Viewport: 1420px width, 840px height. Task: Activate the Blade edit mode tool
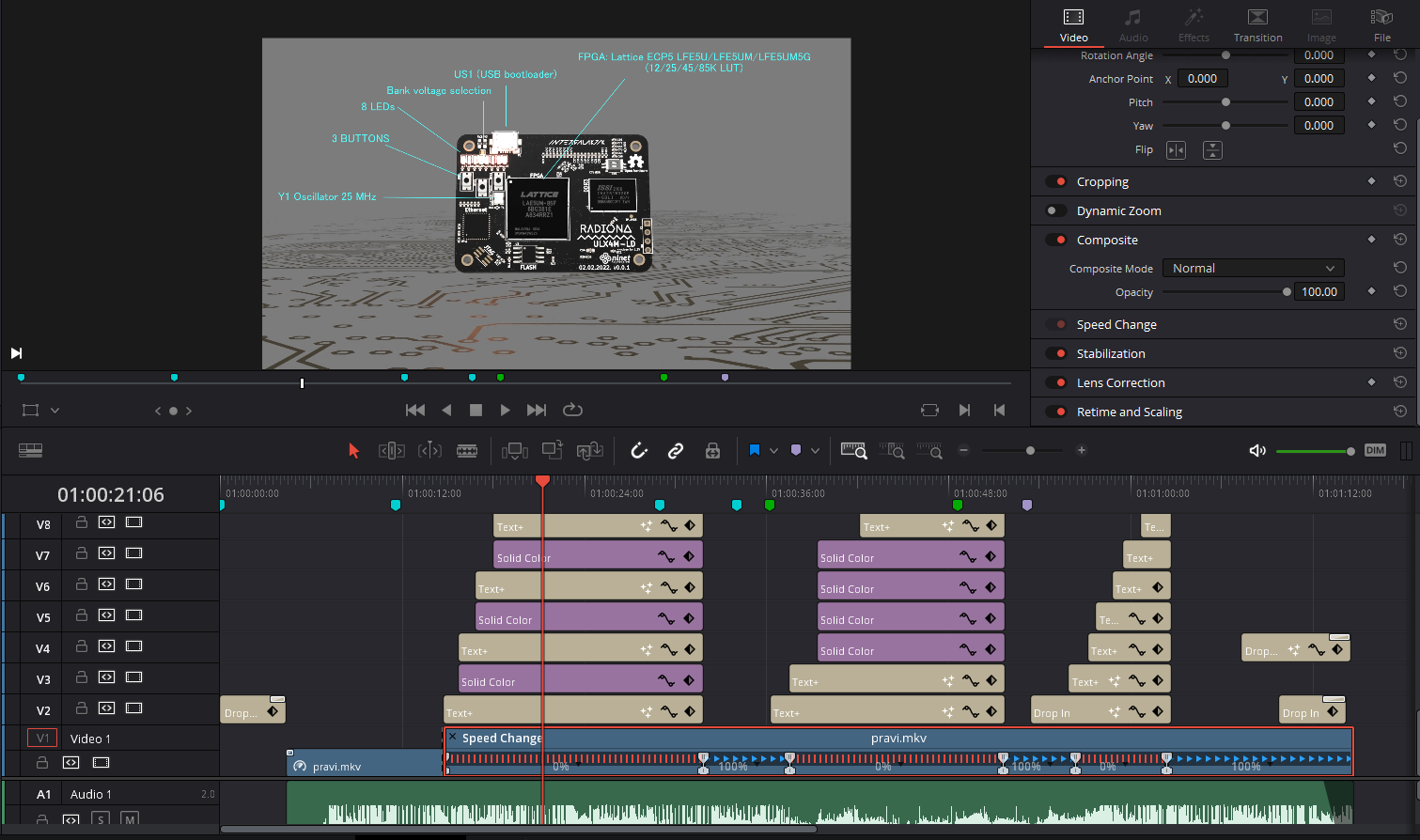(x=467, y=451)
